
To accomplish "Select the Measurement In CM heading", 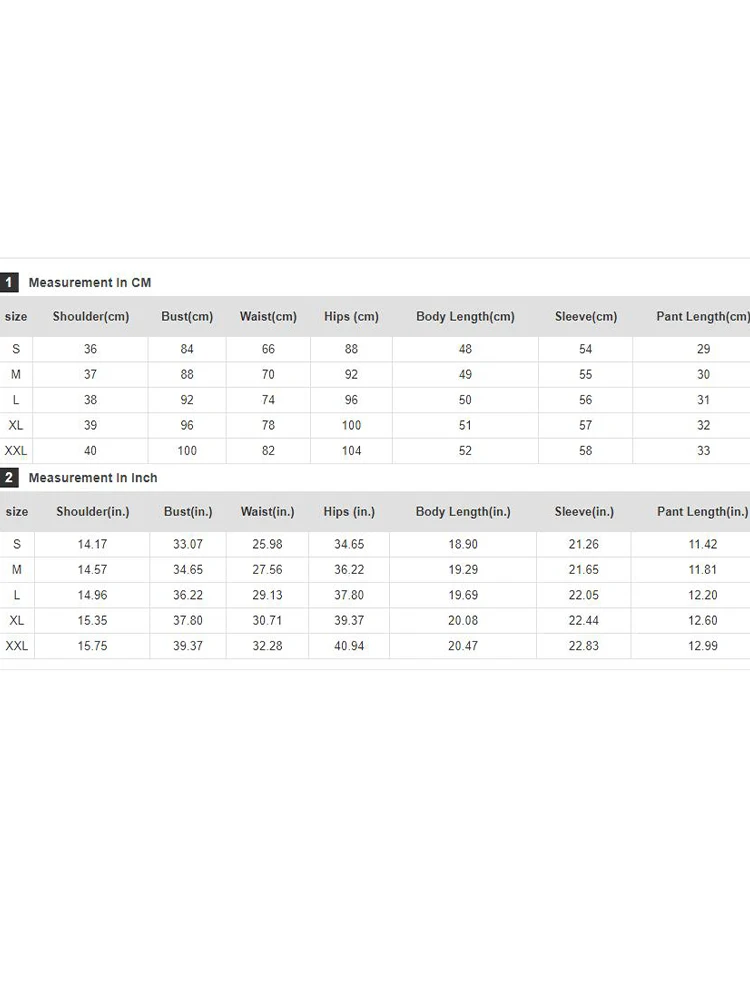I will pos(90,283).
